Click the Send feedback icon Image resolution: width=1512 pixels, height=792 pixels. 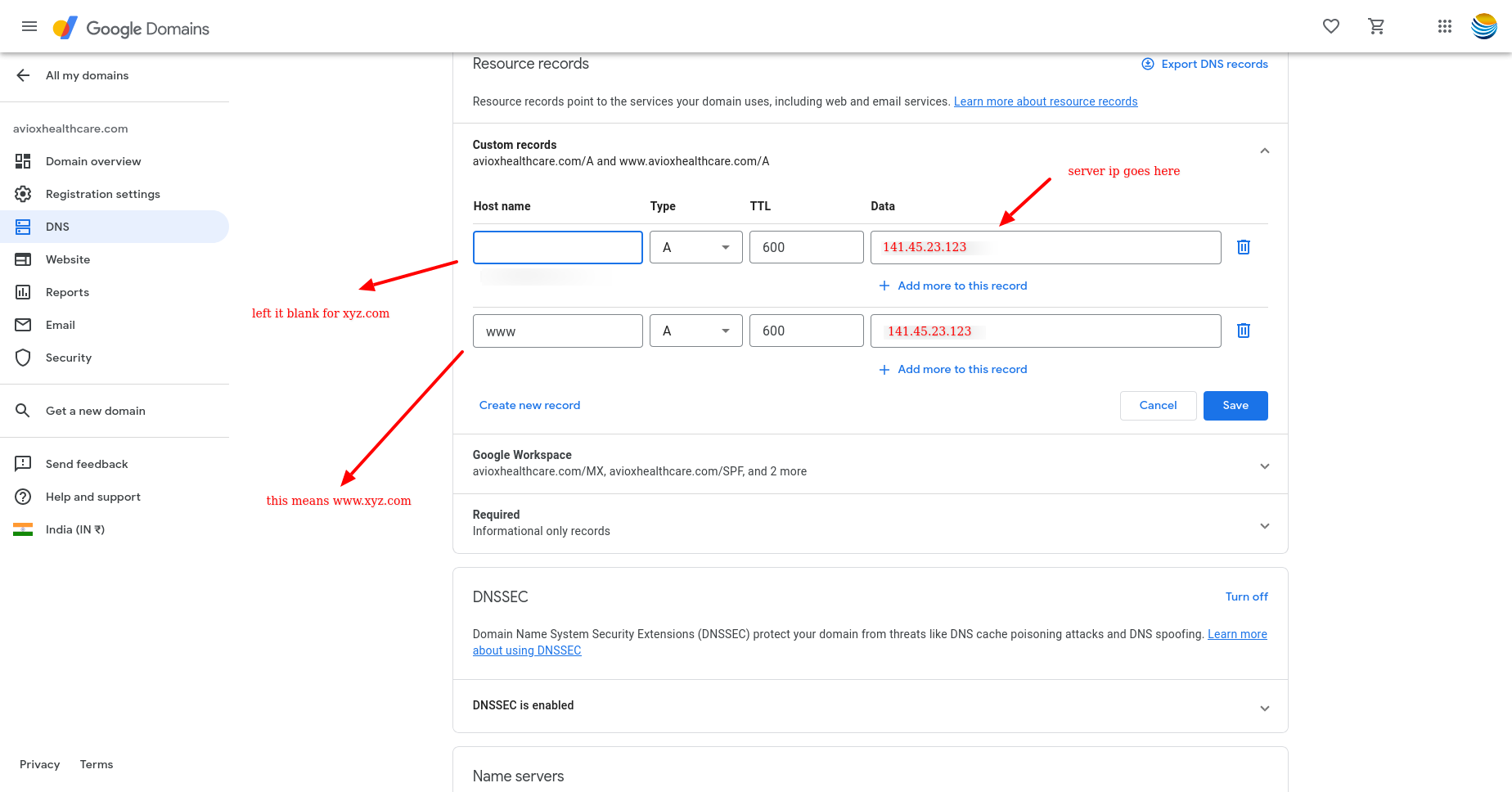[x=23, y=464]
